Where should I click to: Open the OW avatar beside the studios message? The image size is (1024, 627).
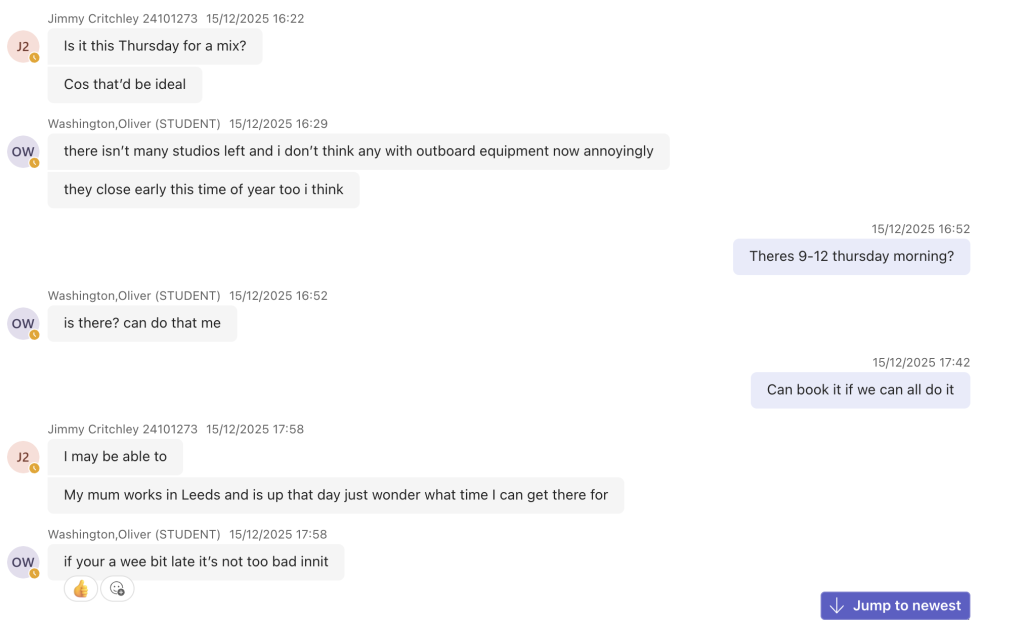(22, 152)
